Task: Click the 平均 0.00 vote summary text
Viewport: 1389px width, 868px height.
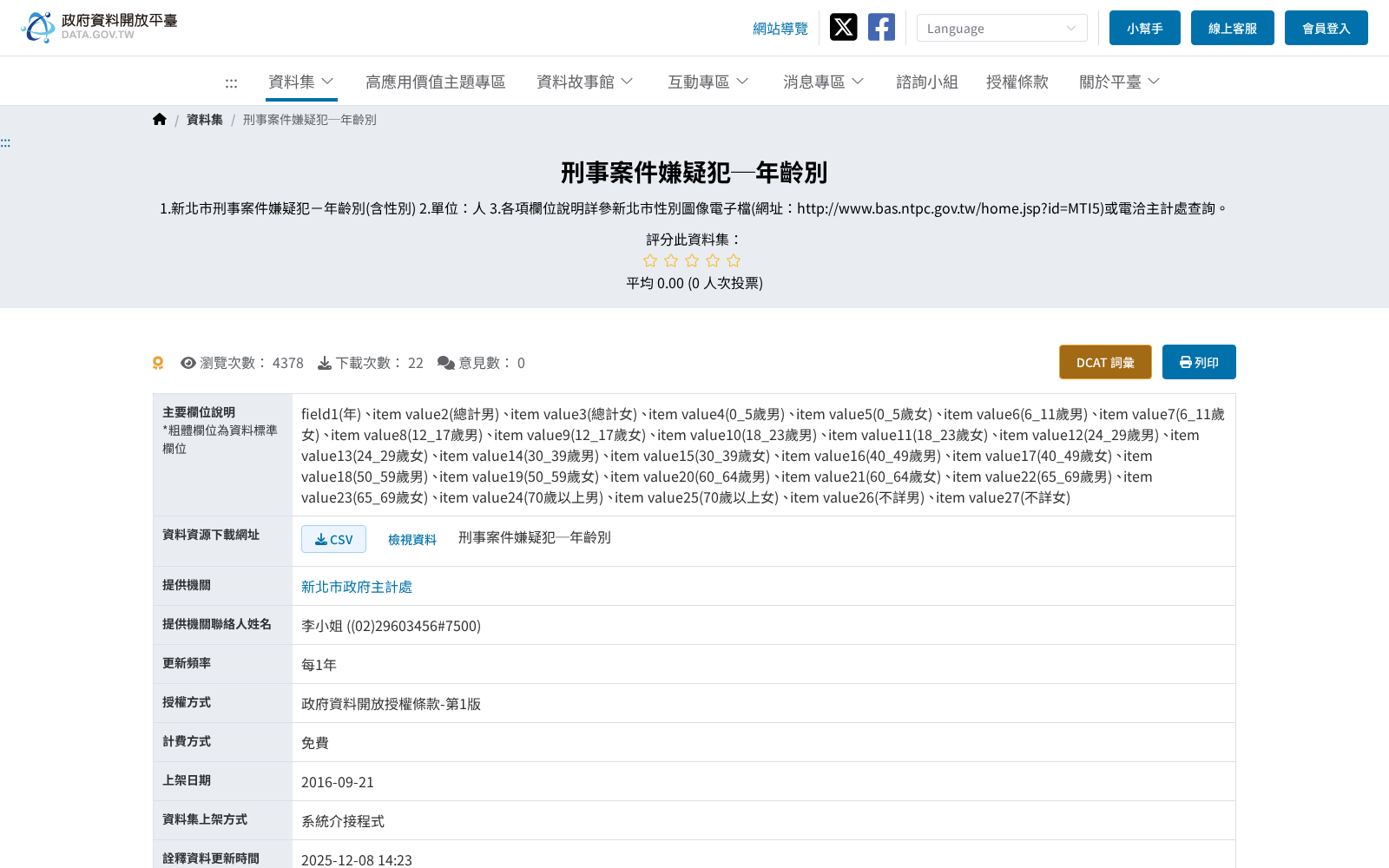Action: (x=694, y=283)
